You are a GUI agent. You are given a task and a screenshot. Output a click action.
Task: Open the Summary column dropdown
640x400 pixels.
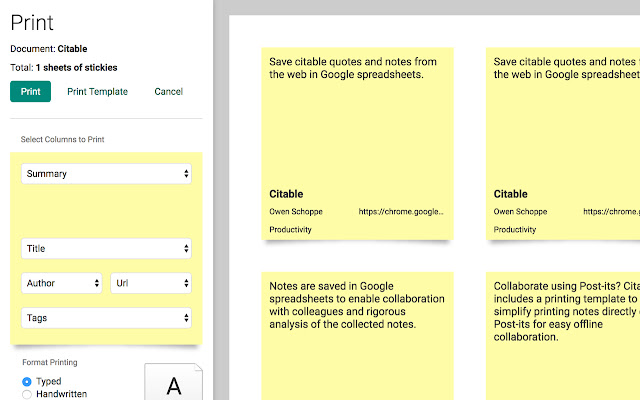click(106, 174)
